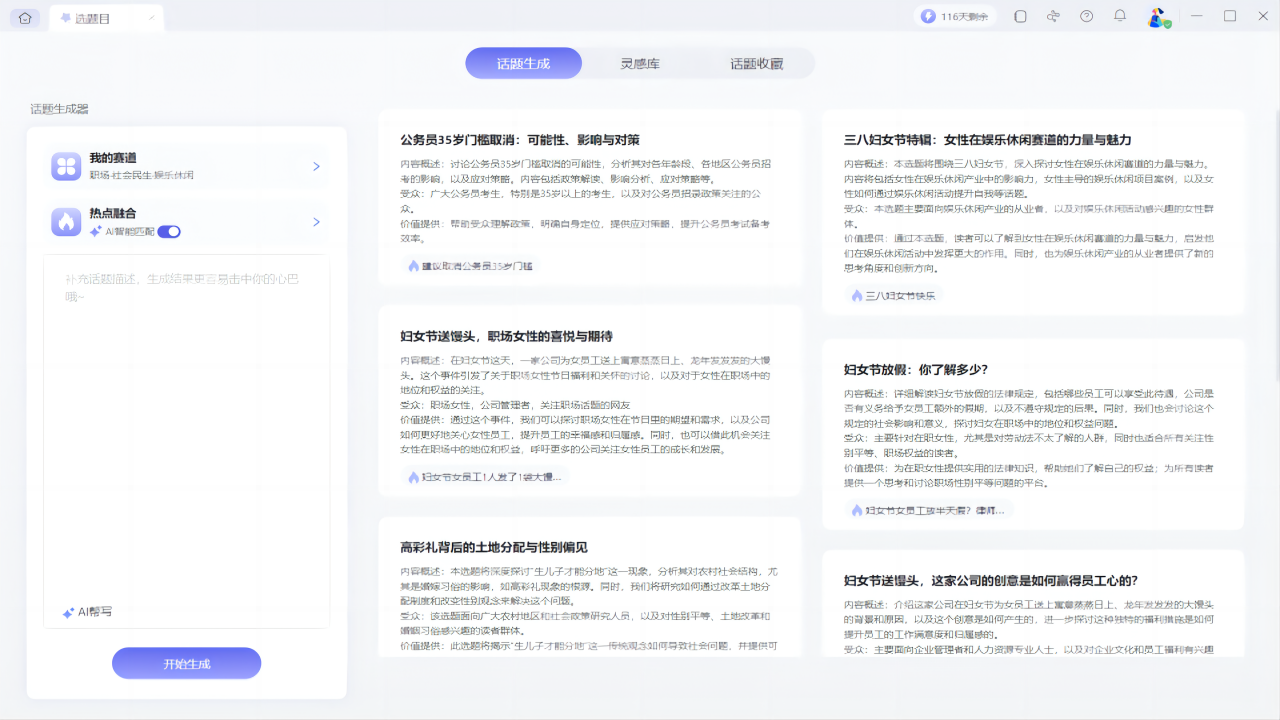
Task: Open the notification bell icon
Action: point(1118,16)
